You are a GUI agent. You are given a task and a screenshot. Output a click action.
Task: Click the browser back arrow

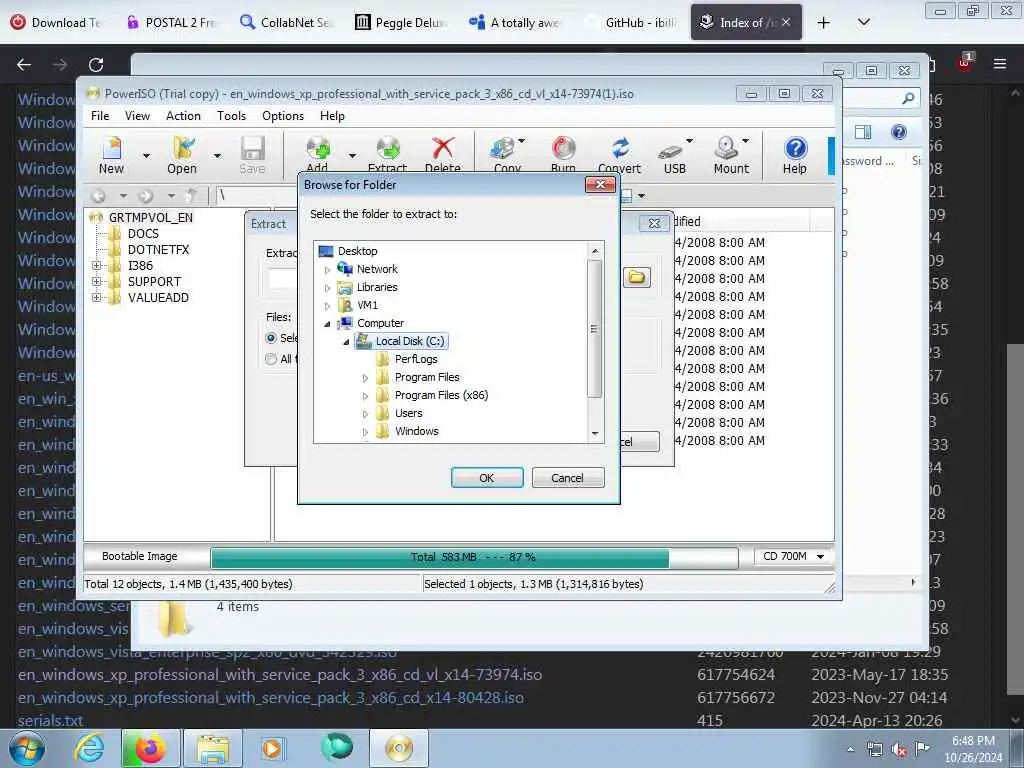point(24,65)
